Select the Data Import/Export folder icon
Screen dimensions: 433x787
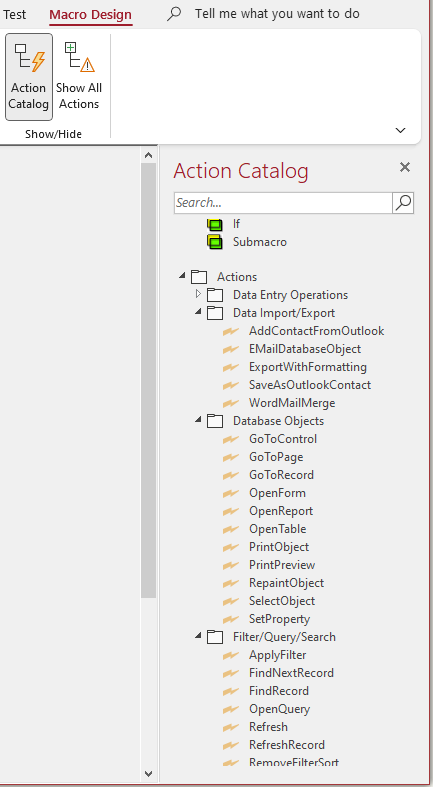(x=215, y=313)
